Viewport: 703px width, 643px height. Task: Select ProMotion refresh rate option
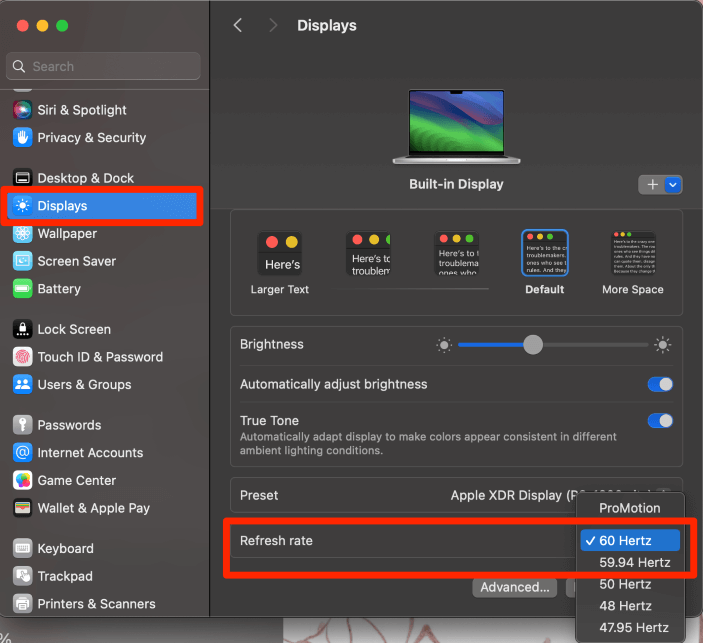point(629,508)
